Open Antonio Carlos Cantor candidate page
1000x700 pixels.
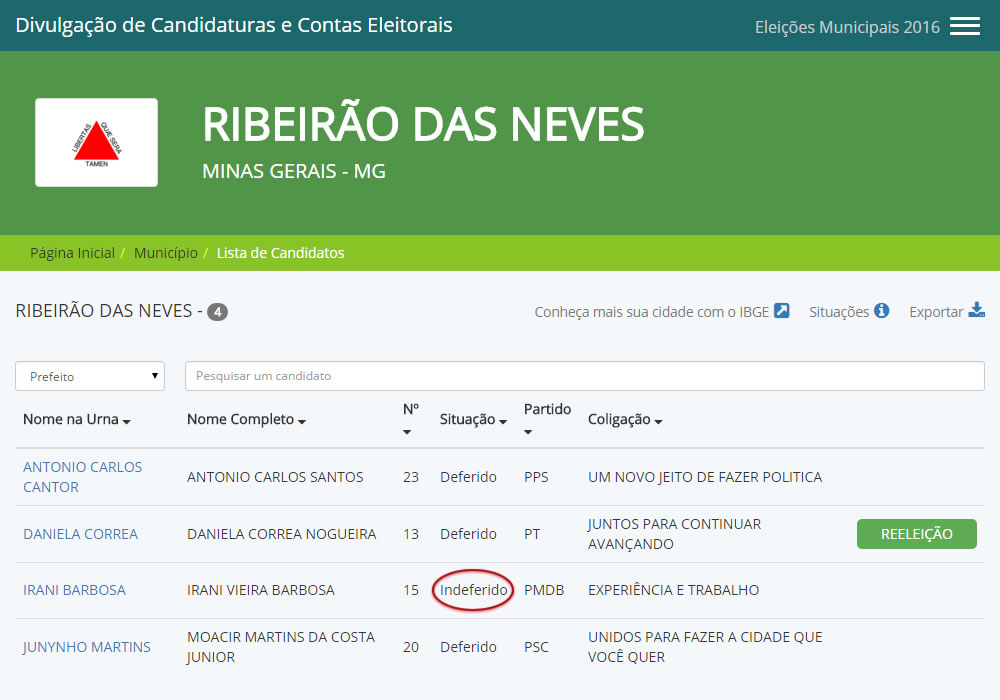tap(82, 477)
